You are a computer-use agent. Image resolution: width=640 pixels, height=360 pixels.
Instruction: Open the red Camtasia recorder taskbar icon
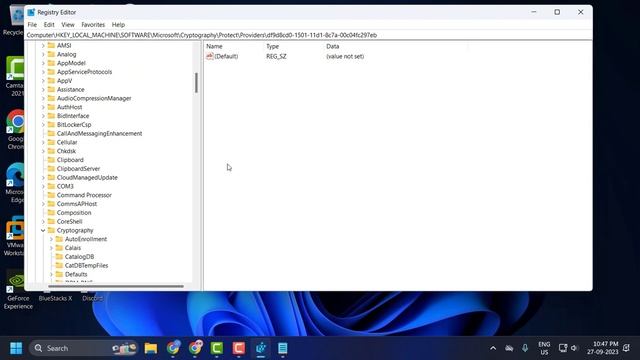[239, 348]
